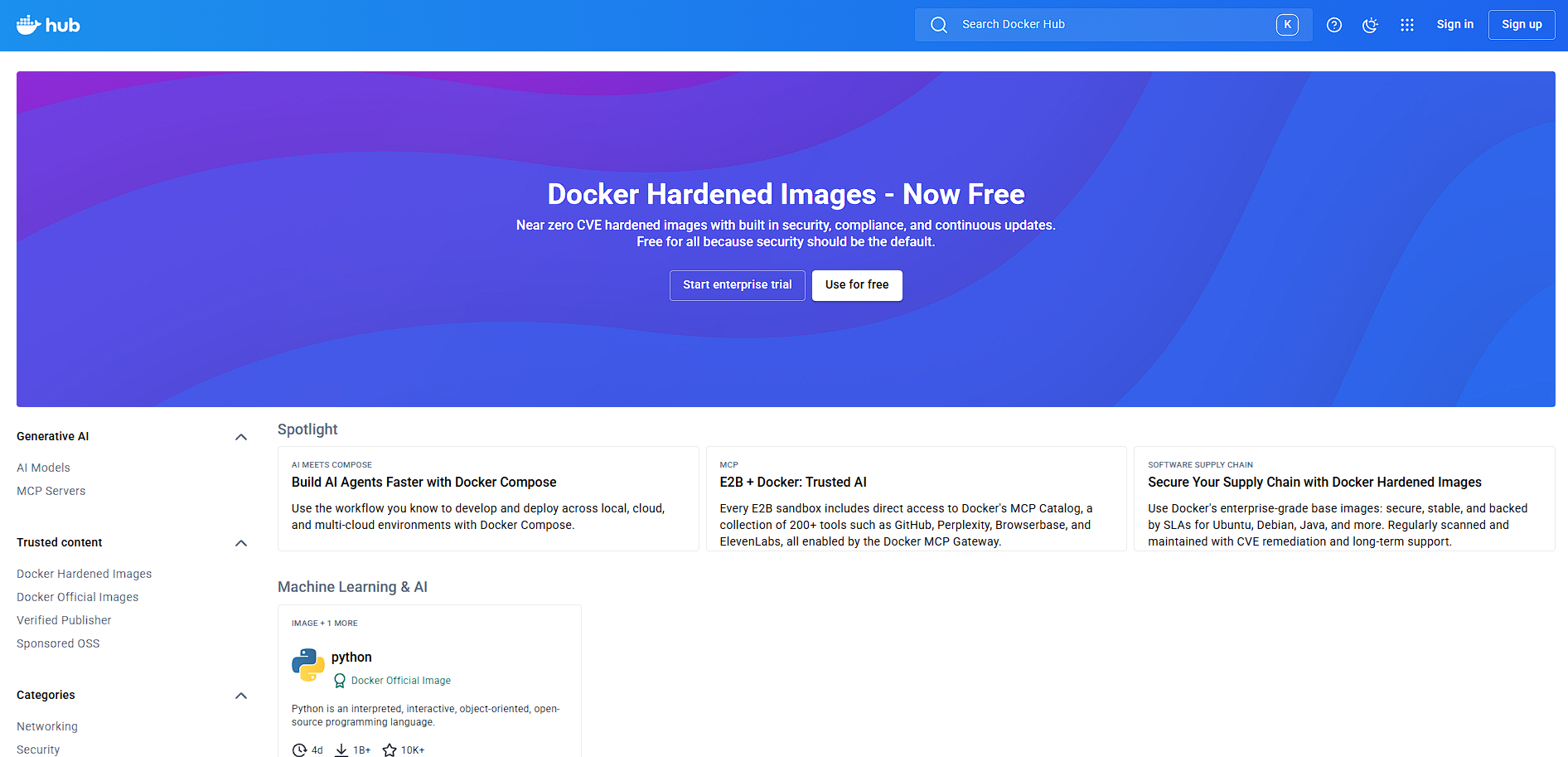1568x757 pixels.
Task: Click the IMAGE + 1 MORE label
Action: click(x=325, y=624)
